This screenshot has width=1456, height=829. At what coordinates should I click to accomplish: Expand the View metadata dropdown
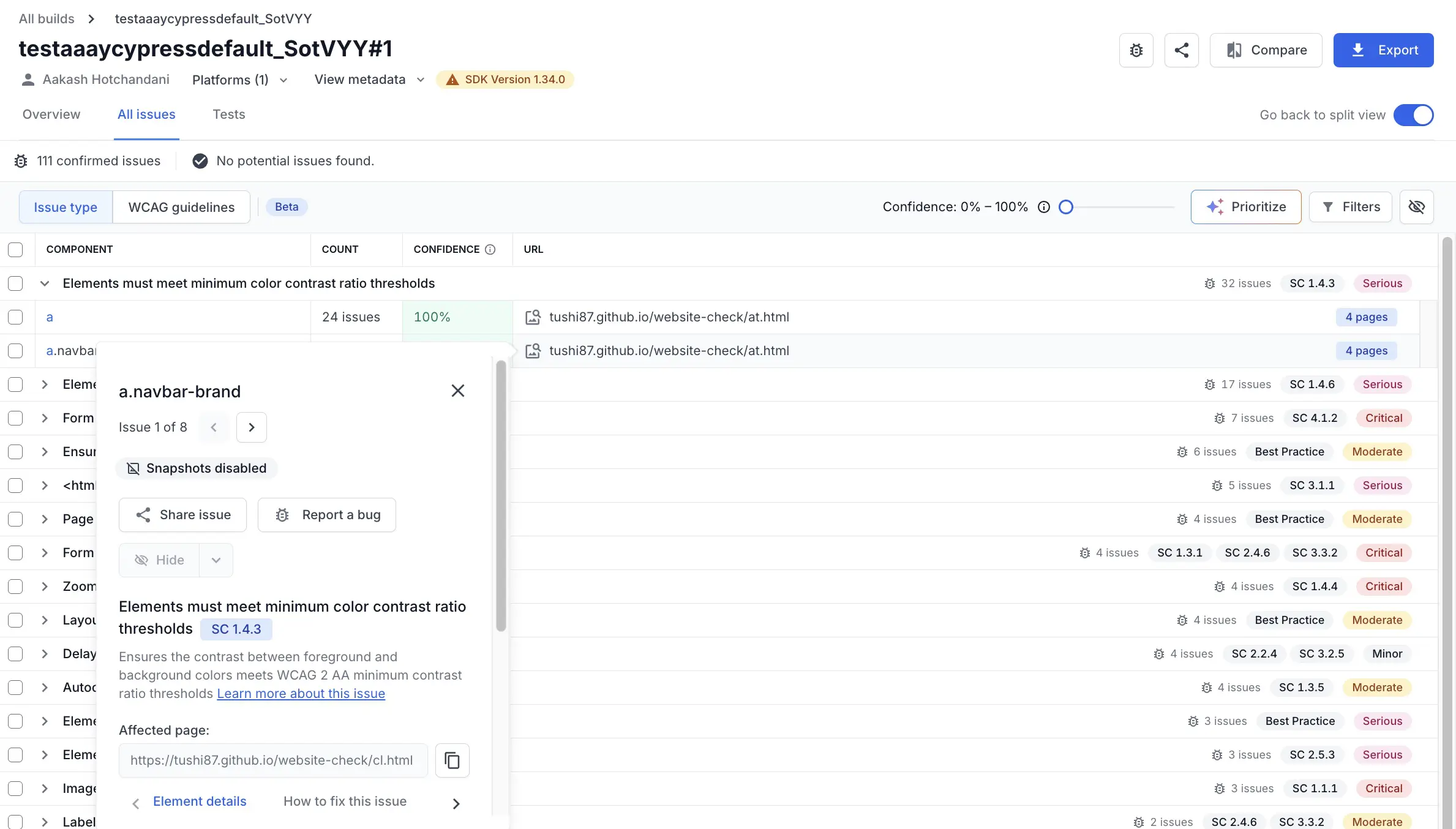pyautogui.click(x=369, y=80)
